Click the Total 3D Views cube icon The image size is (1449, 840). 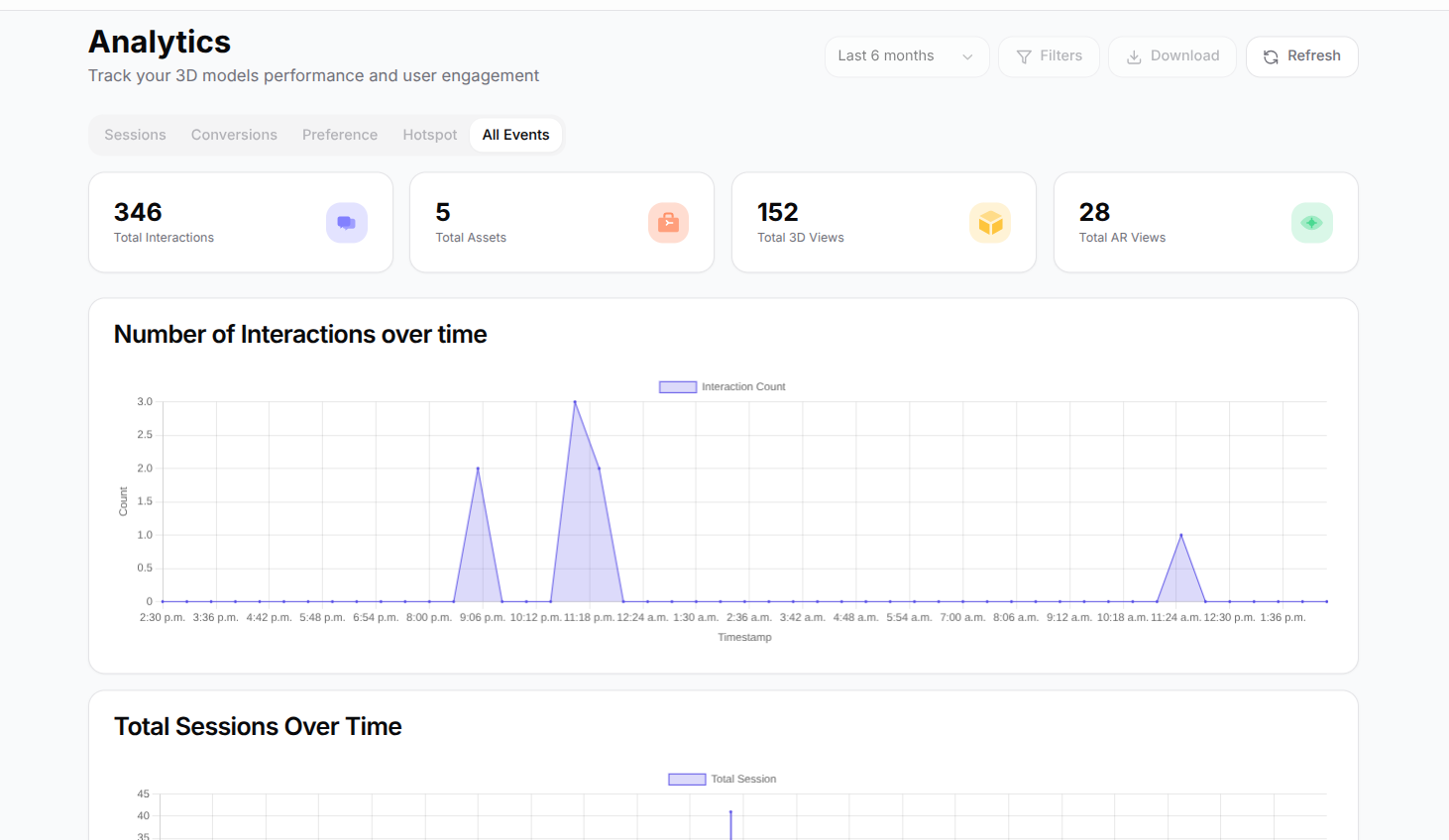[990, 223]
